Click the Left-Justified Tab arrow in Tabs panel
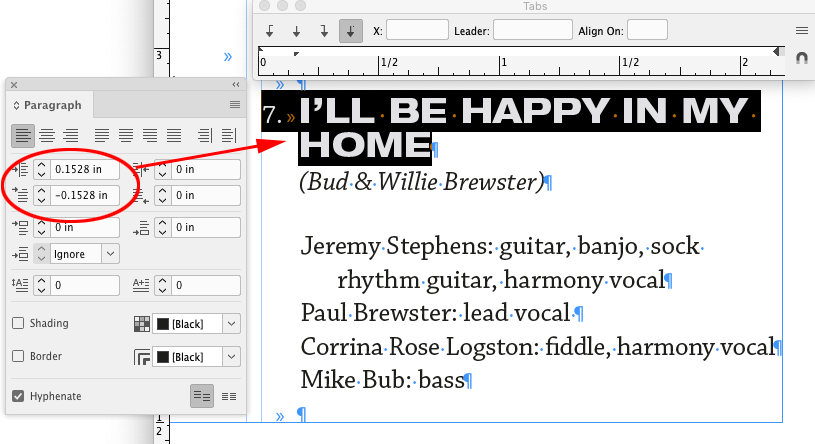Image resolution: width=815 pixels, height=444 pixels. click(x=269, y=31)
